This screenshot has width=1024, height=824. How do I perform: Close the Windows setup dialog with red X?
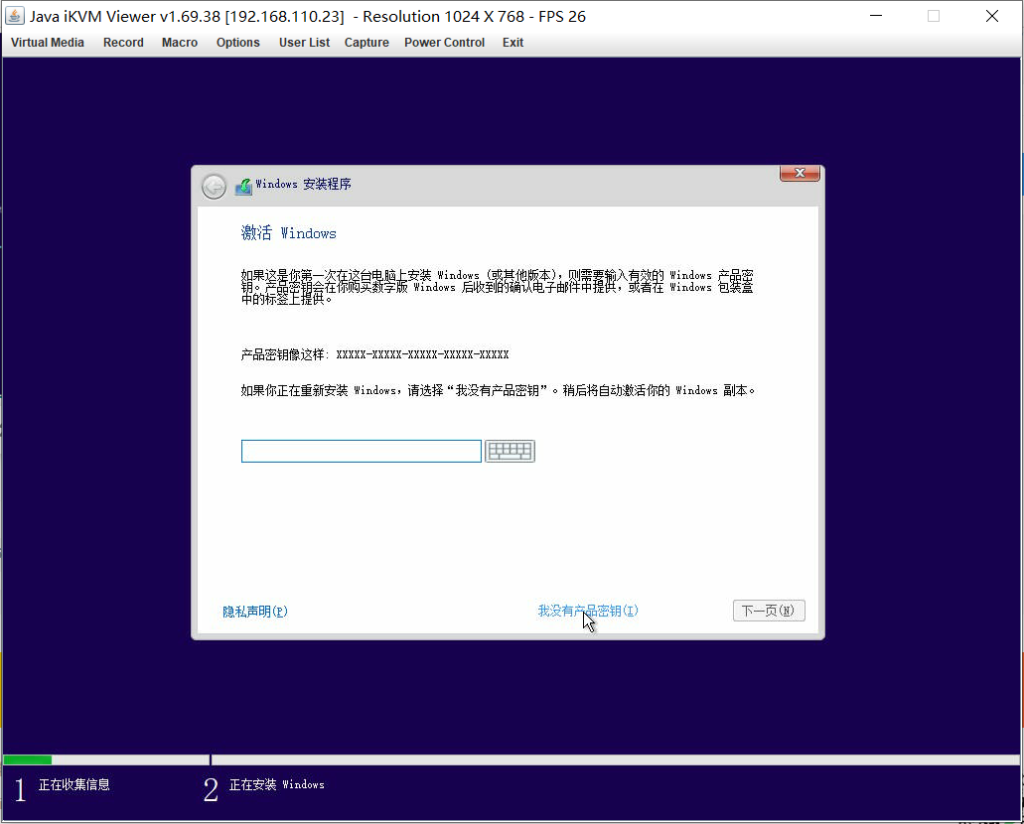(x=799, y=174)
